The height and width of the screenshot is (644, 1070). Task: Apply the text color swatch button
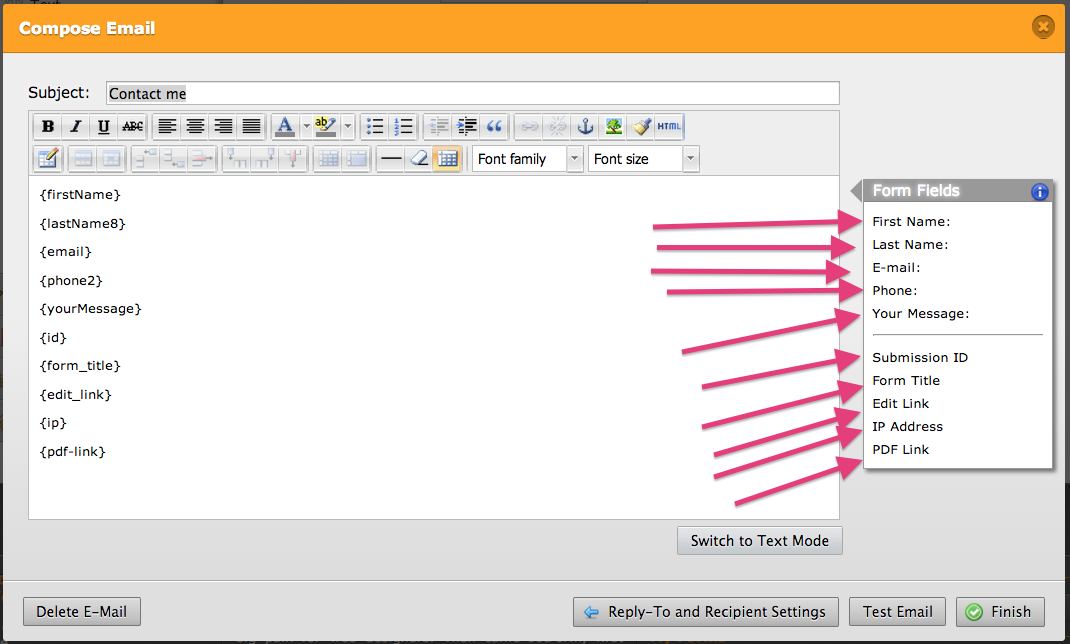point(285,127)
